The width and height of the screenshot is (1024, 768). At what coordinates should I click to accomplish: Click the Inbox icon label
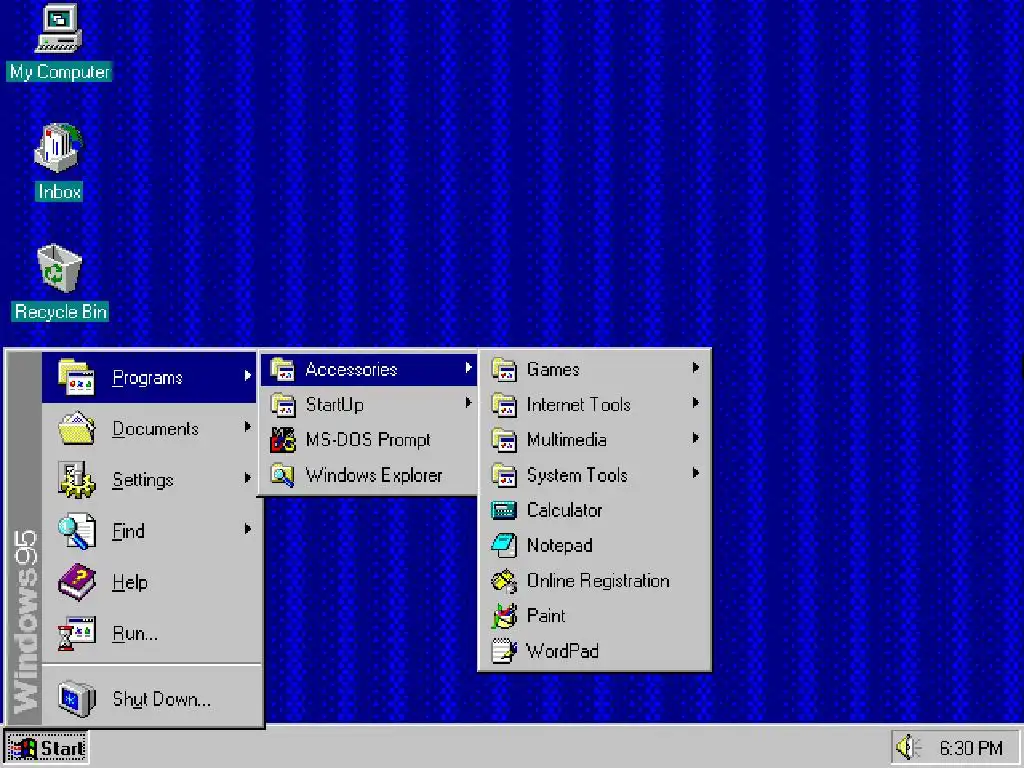59,191
